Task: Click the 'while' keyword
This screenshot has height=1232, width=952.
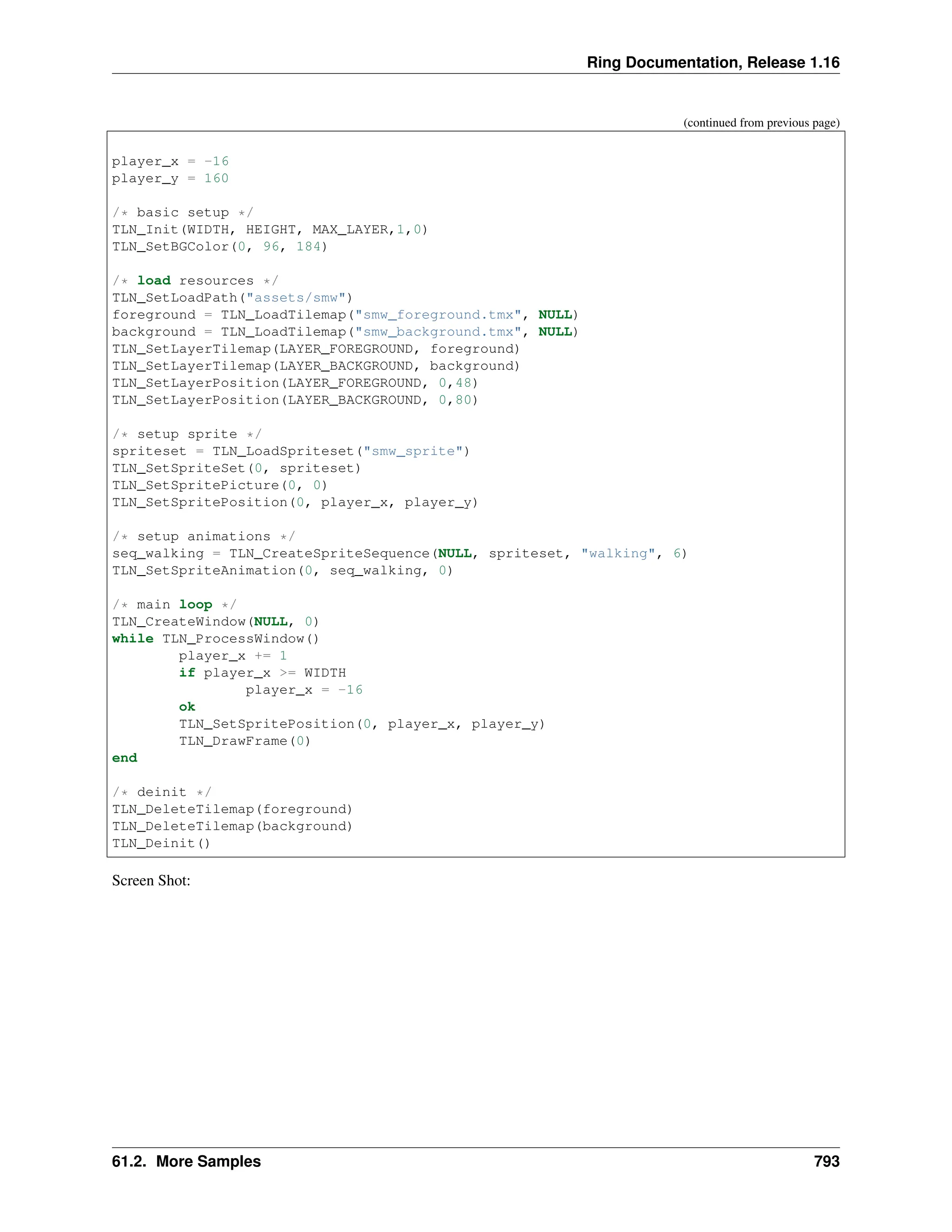Action: (132, 639)
